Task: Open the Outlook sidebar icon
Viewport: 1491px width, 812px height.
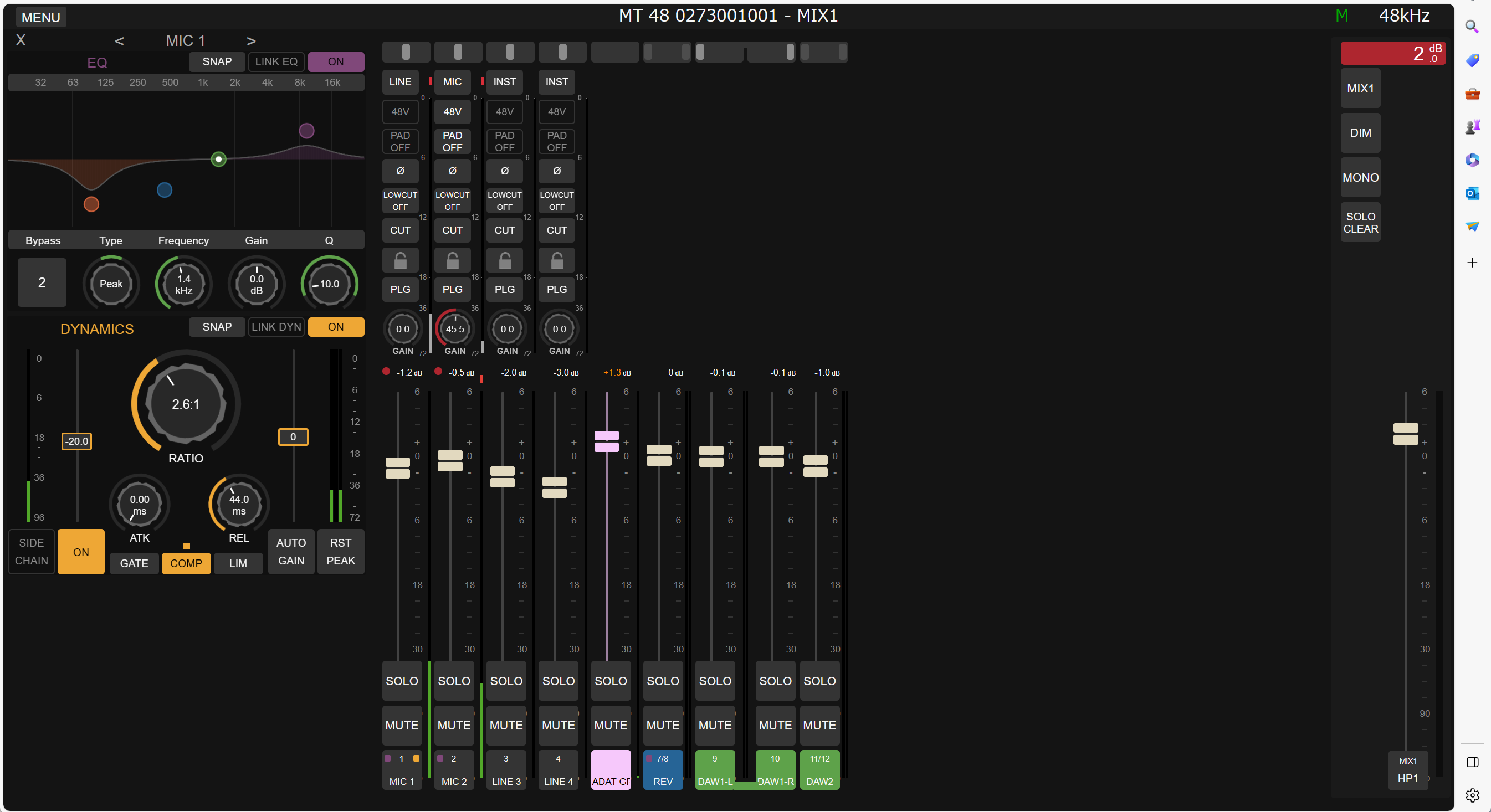Action: [1472, 193]
